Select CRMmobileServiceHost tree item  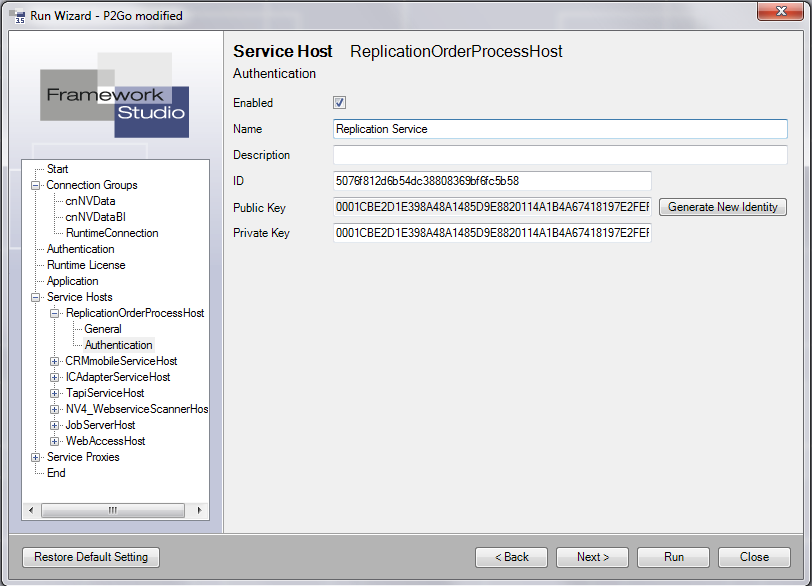click(x=121, y=361)
